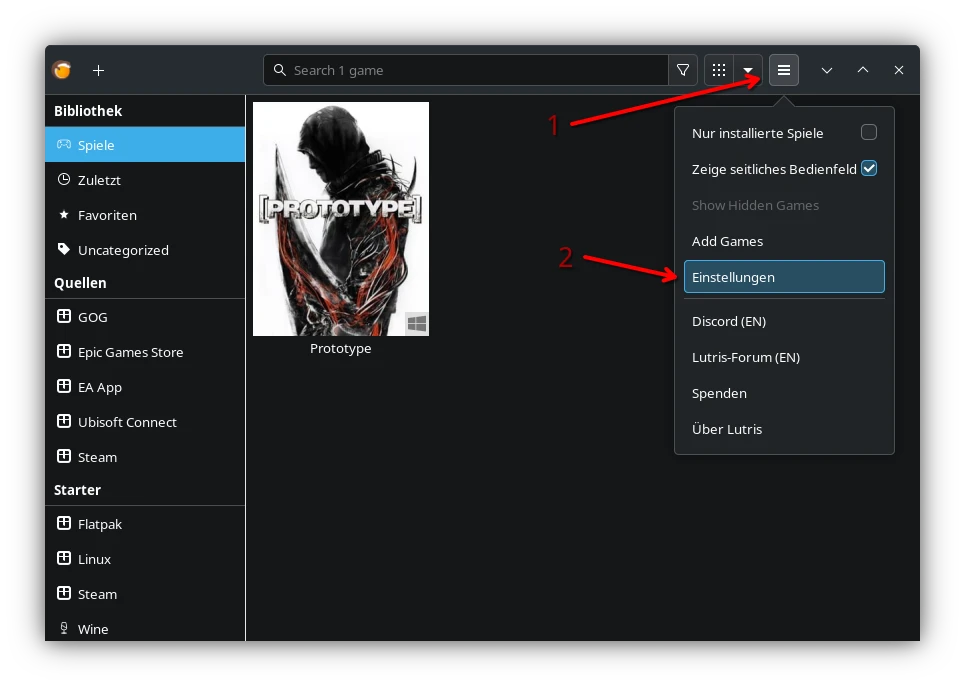
Task: Click the chevron-up button in the header
Action: (x=862, y=70)
